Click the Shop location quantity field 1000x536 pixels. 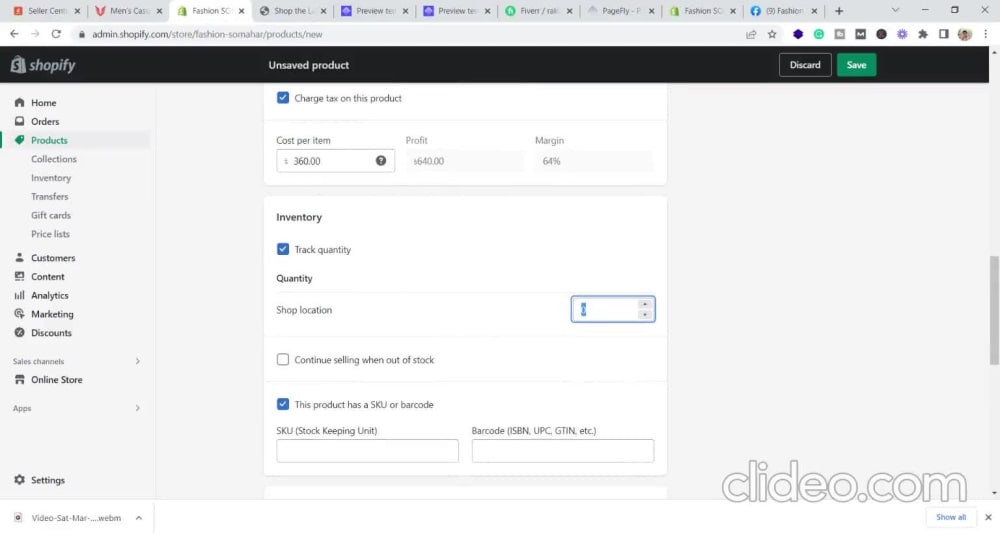coord(613,309)
